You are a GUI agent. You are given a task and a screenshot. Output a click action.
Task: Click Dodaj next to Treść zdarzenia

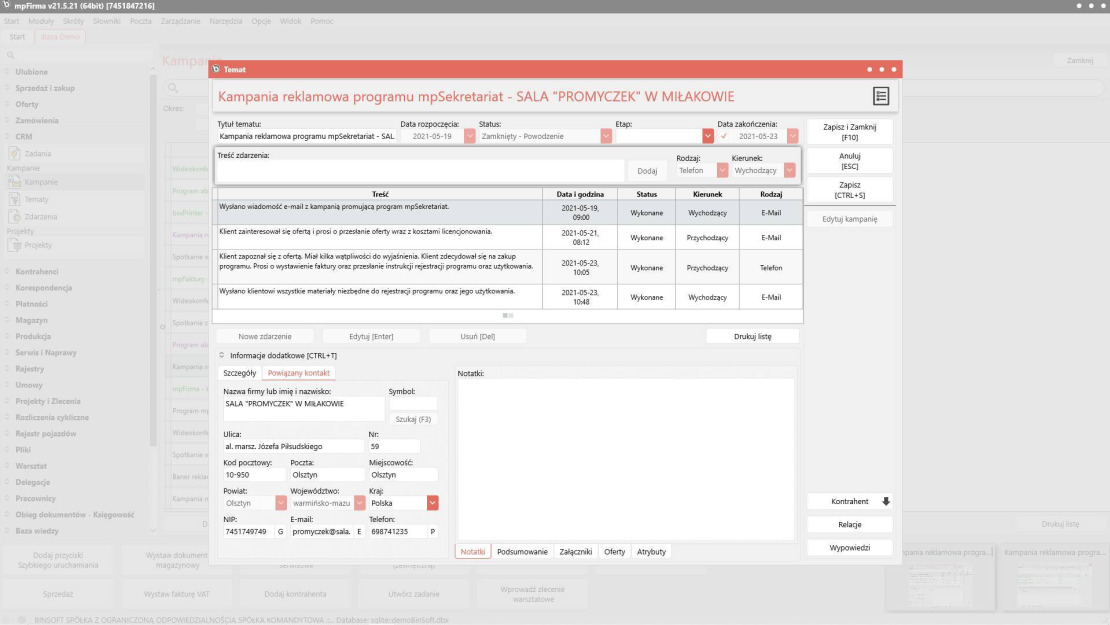click(647, 171)
